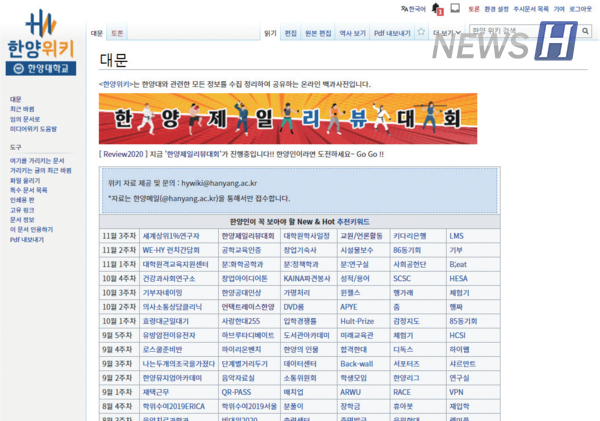Click the star watchlist icon
The image size is (600, 421).
(421, 32)
